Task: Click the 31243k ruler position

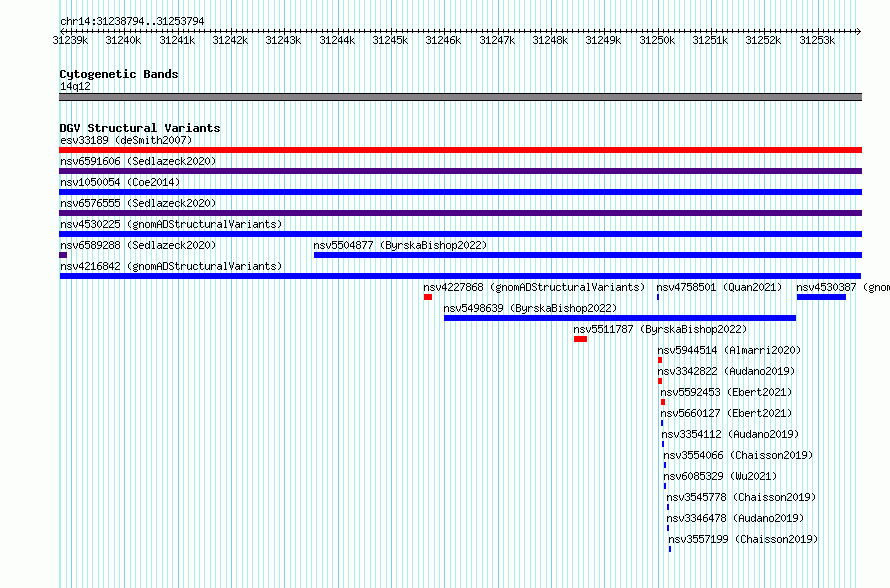Action: click(x=283, y=40)
